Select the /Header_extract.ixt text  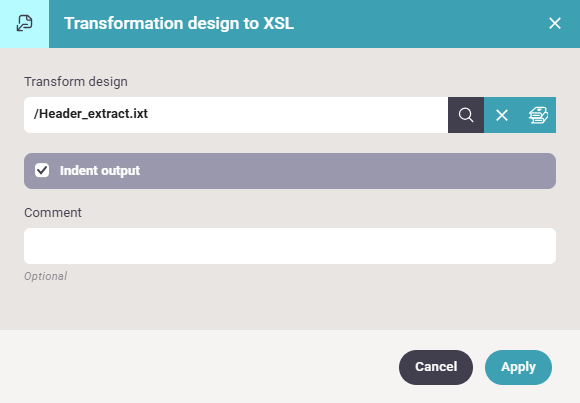(91, 114)
